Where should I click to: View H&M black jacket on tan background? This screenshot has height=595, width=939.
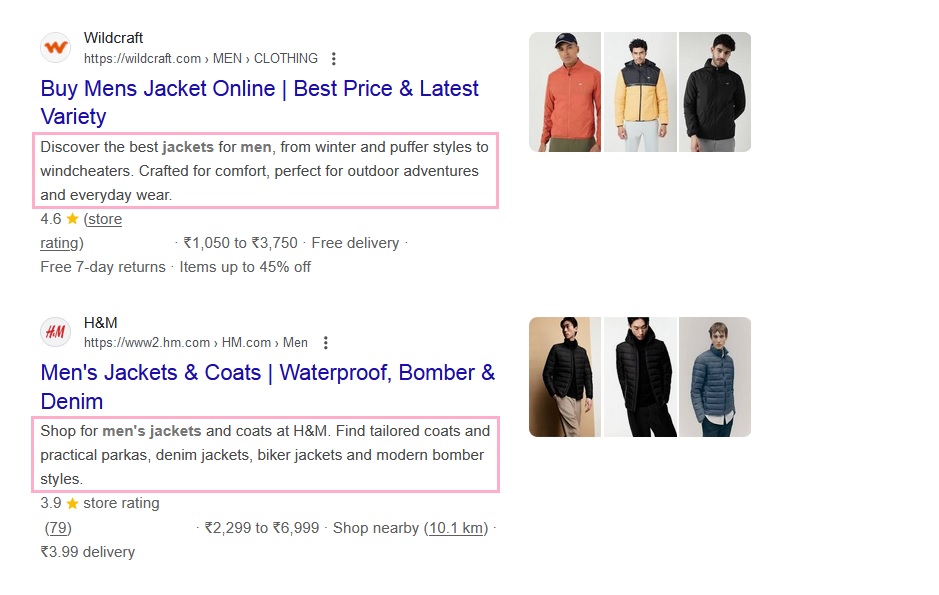pos(565,377)
